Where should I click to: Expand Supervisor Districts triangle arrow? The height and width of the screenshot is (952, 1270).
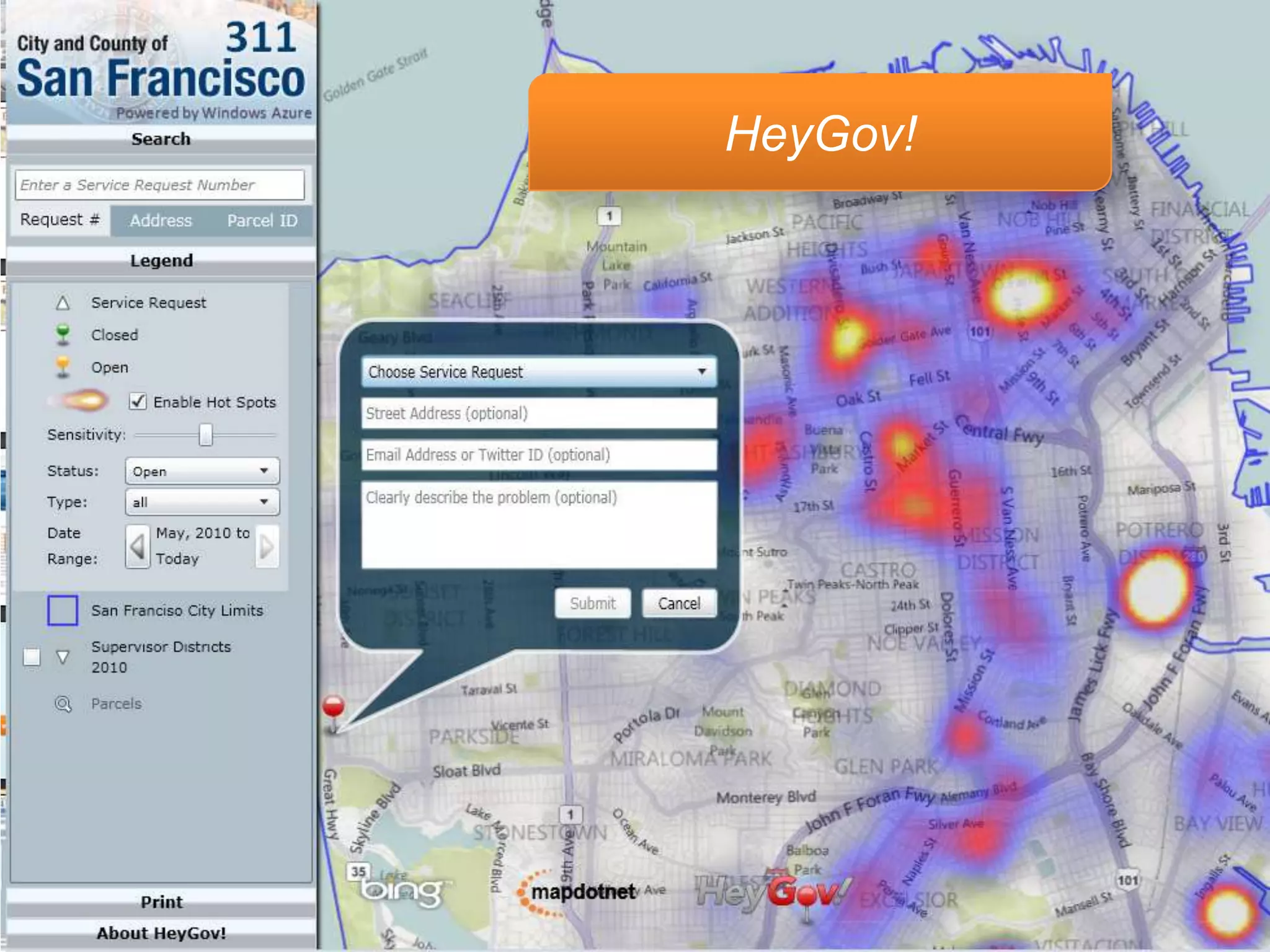click(x=63, y=657)
